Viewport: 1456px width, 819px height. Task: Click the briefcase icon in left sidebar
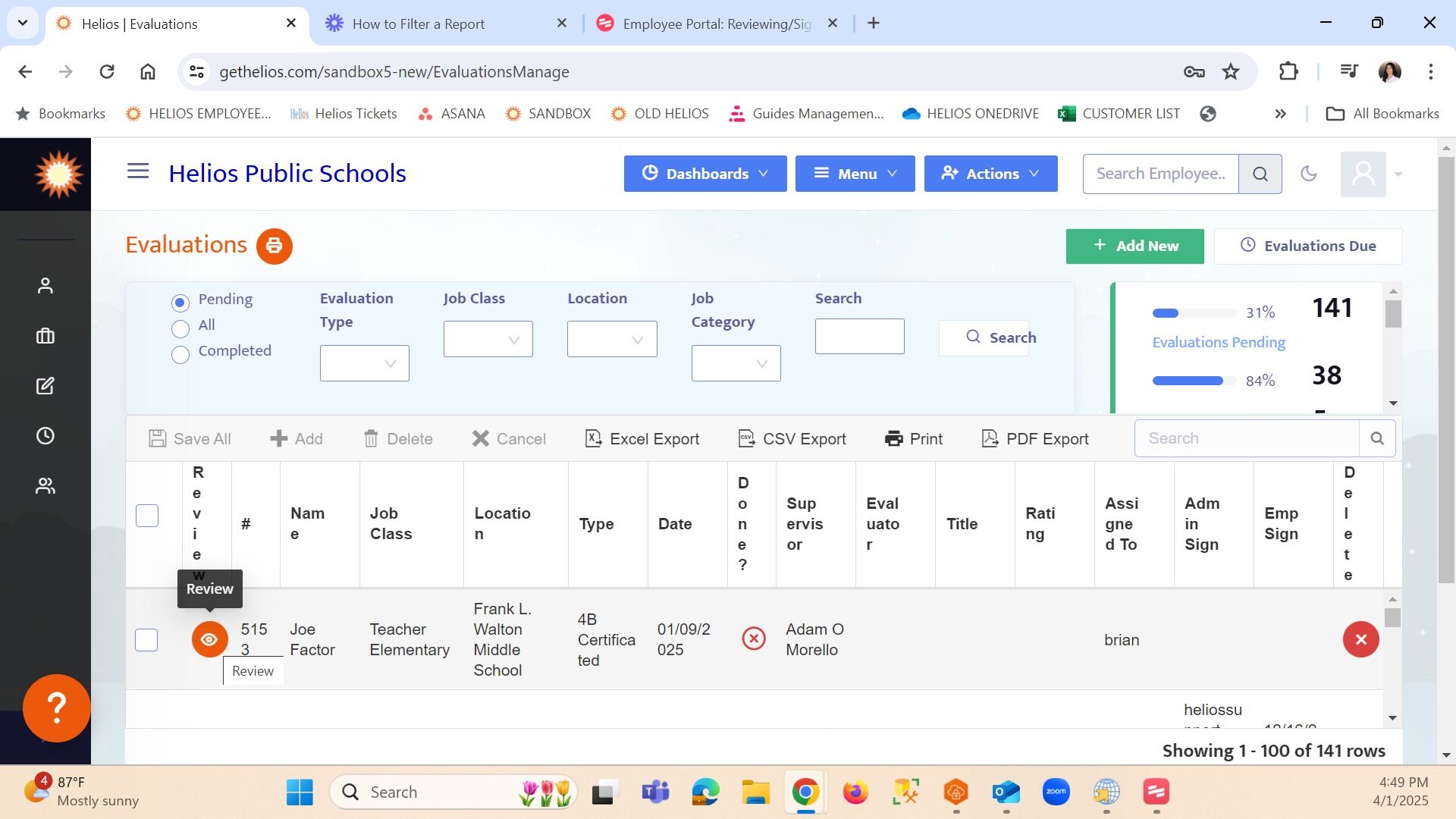click(x=45, y=336)
